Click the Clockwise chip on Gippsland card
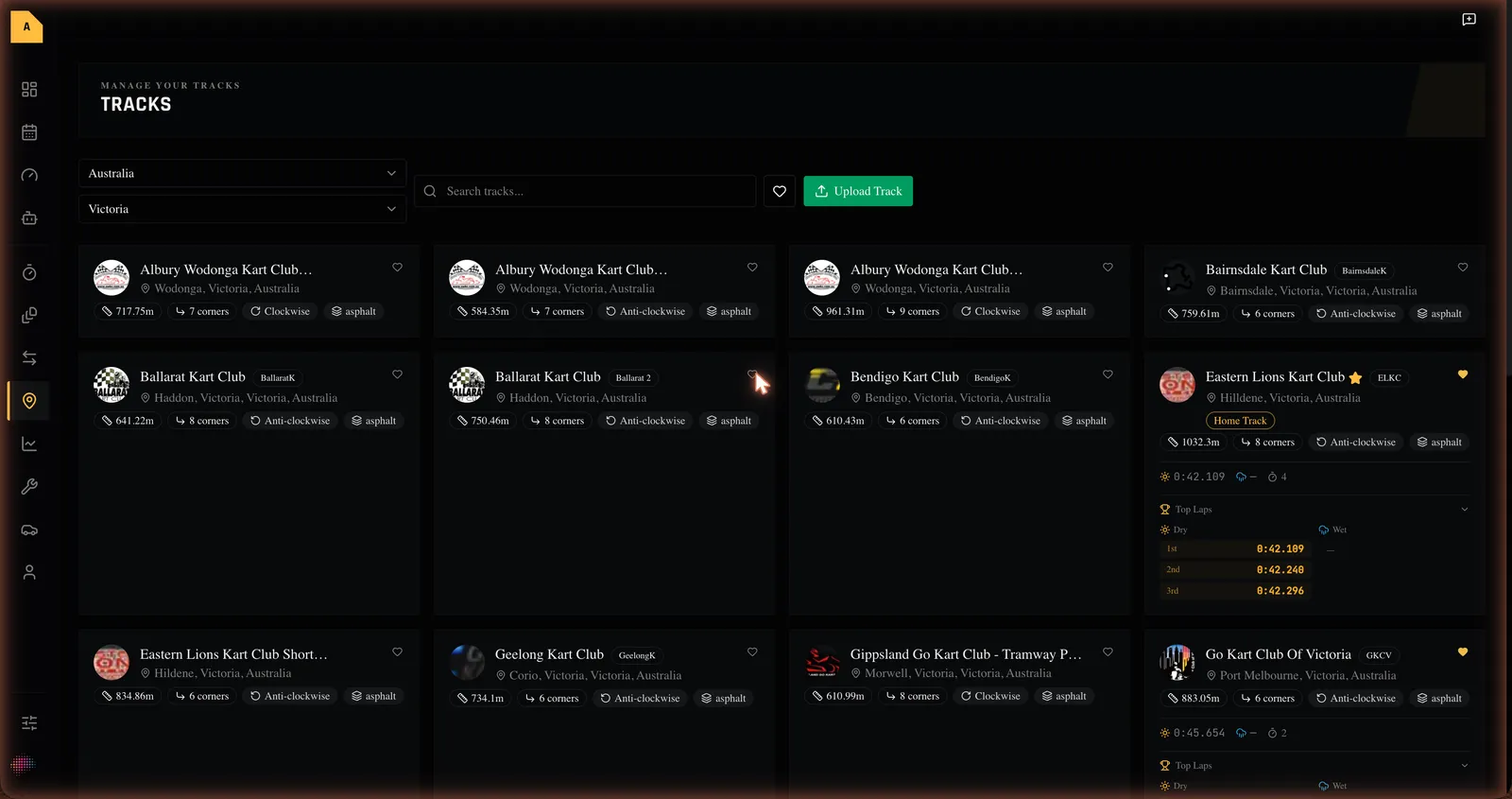1512x799 pixels. [x=990, y=696]
